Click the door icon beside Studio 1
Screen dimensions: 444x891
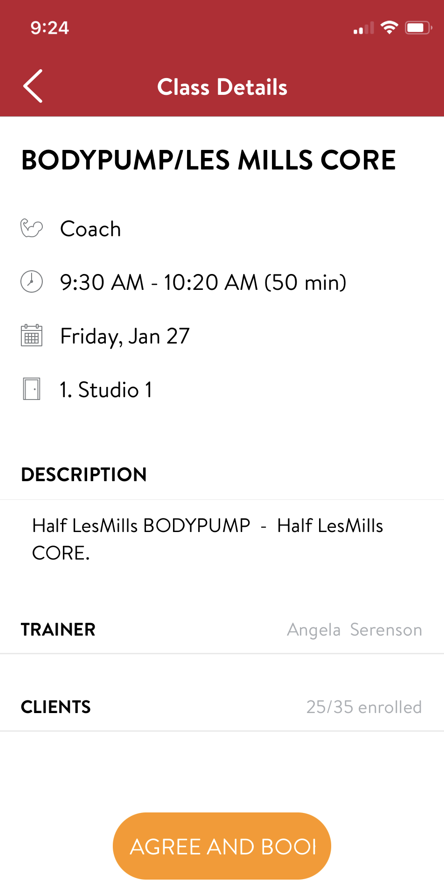[x=31, y=389]
